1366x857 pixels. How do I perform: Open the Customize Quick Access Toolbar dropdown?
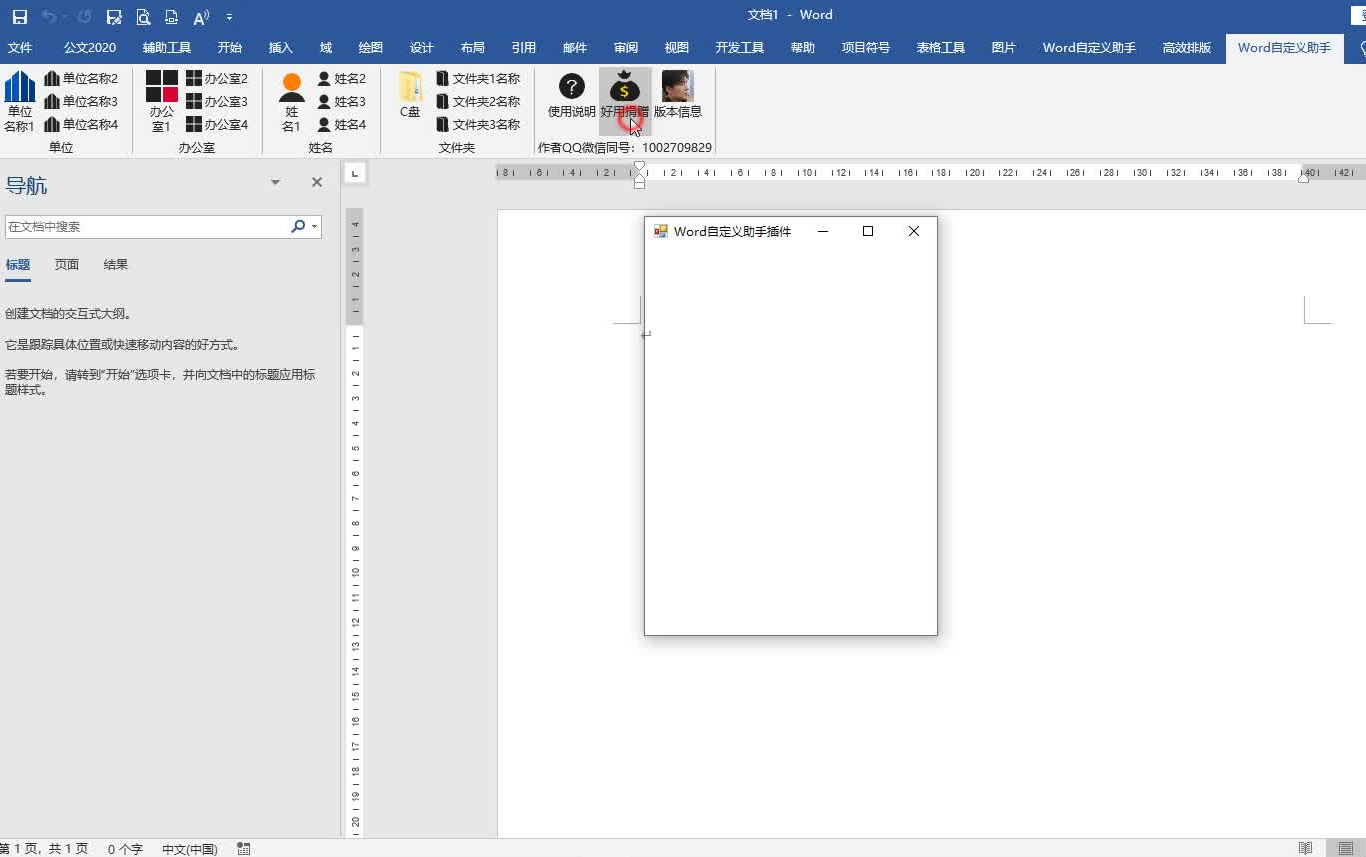click(x=230, y=16)
